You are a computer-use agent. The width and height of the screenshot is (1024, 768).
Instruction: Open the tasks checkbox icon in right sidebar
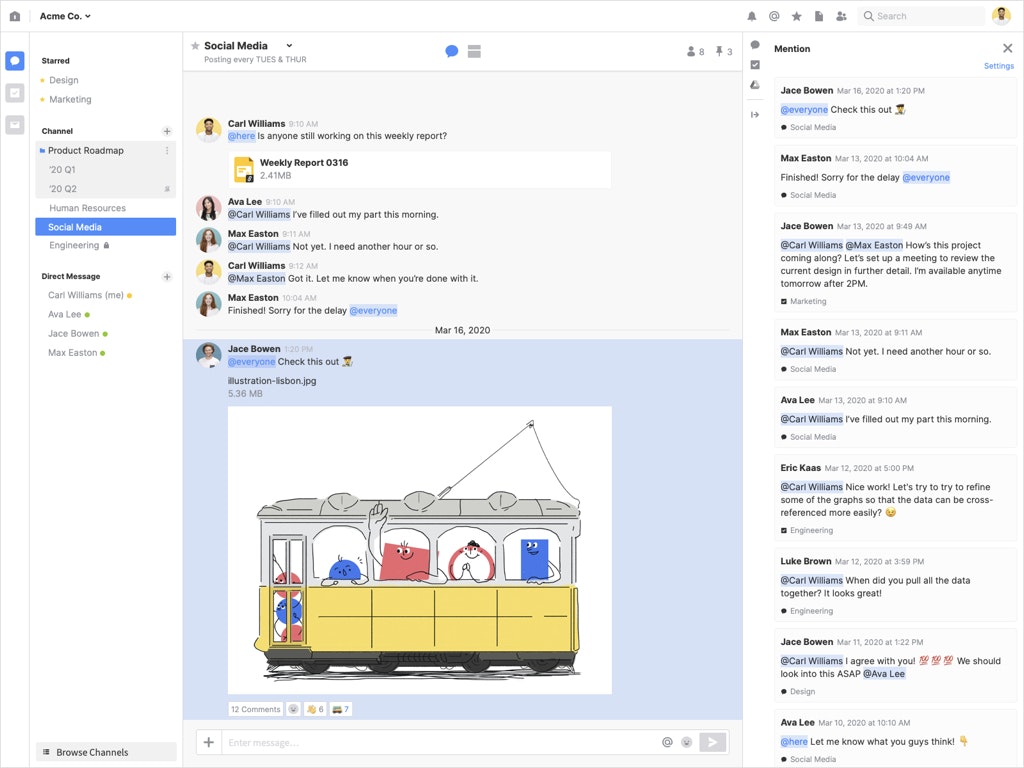click(x=755, y=65)
